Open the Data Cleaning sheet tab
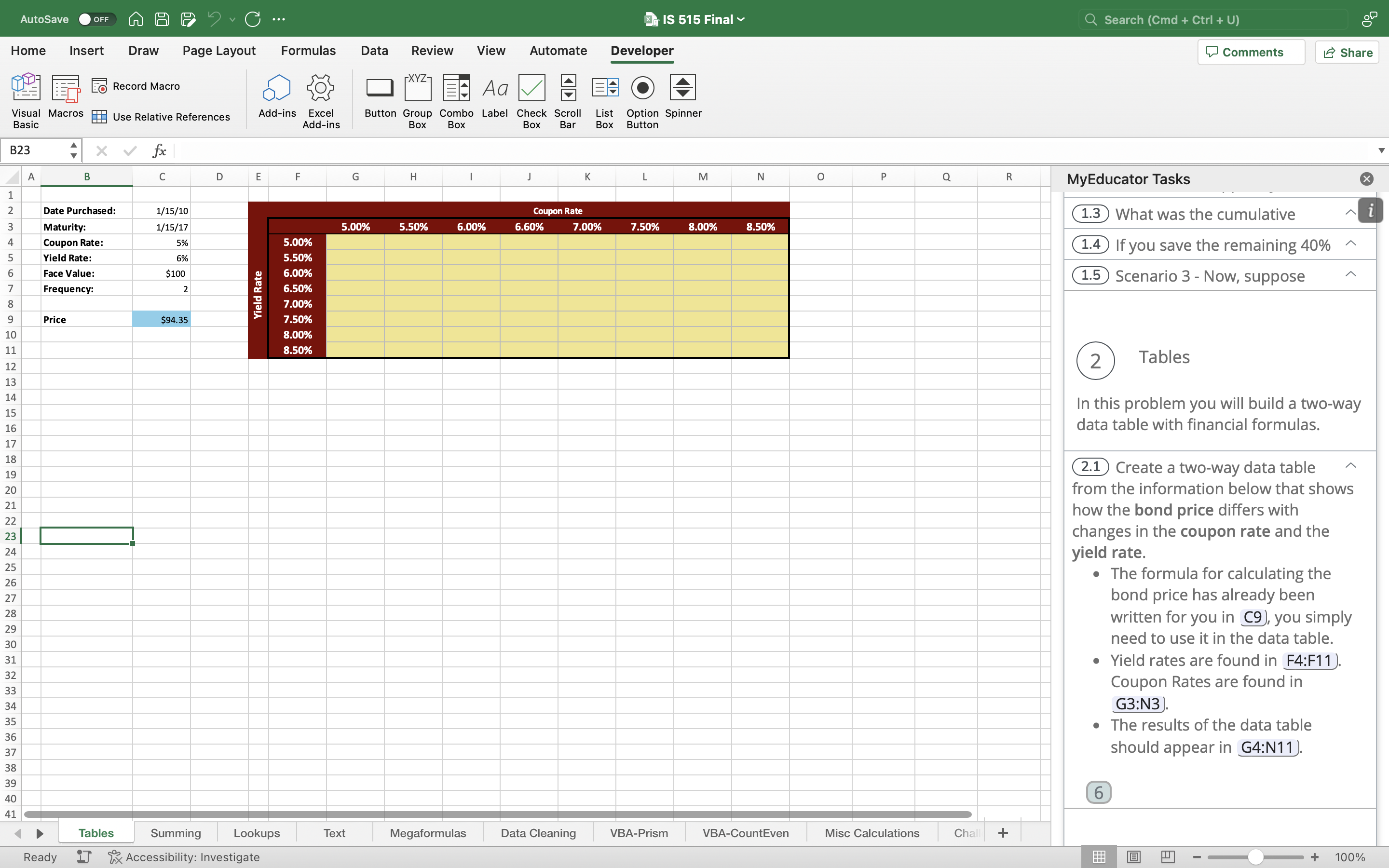 point(537,832)
